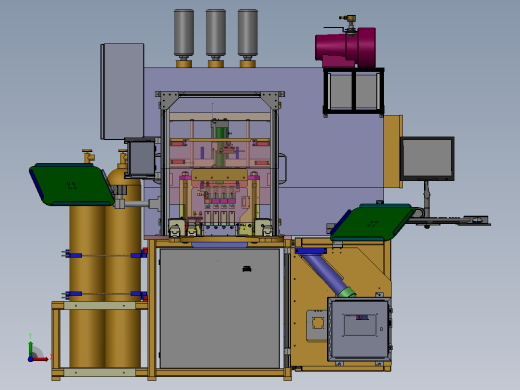Click the blue origin sphere of the triad

[x=30, y=359]
